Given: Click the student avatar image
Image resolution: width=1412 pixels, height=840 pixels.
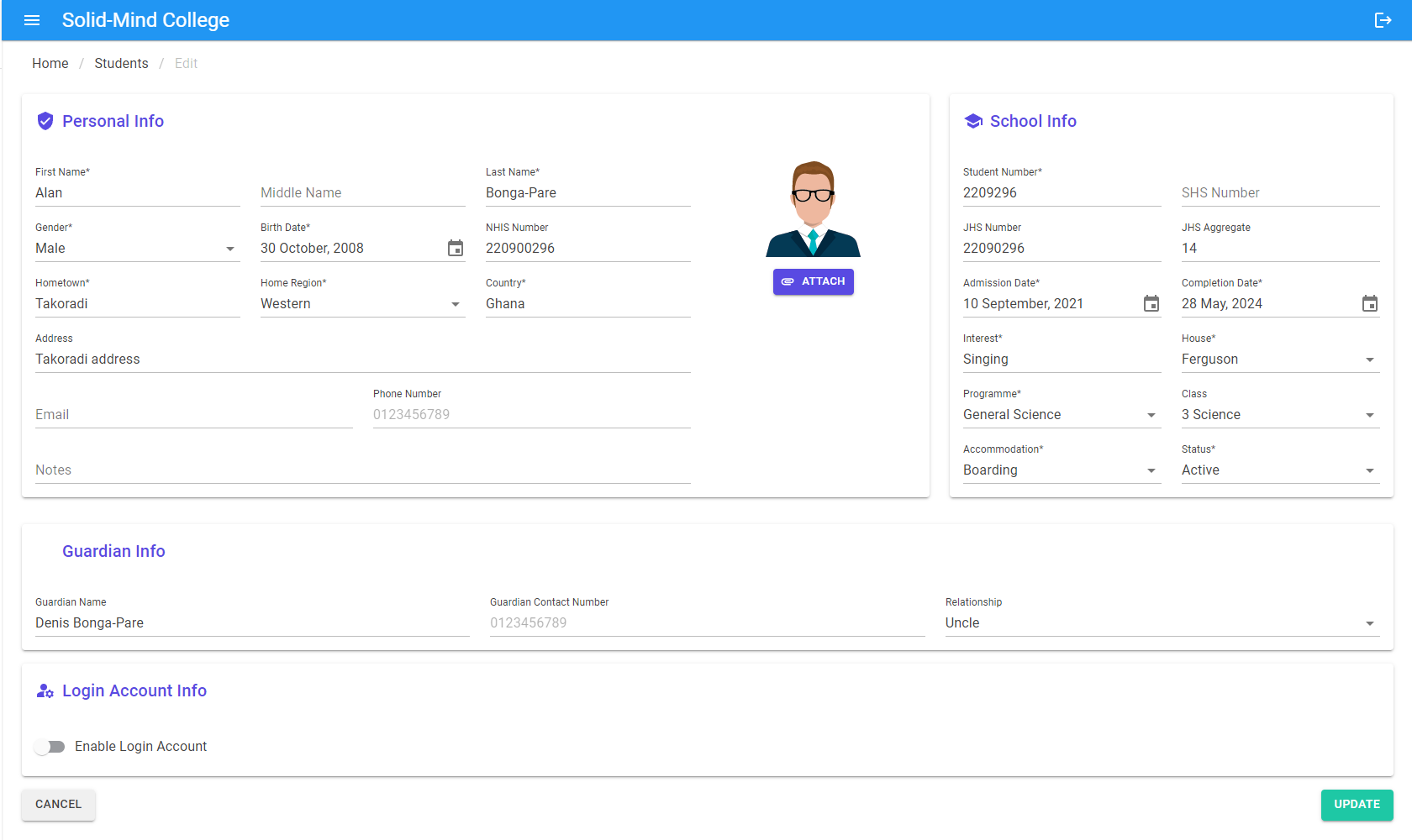Looking at the screenshot, I should pyautogui.click(x=813, y=209).
